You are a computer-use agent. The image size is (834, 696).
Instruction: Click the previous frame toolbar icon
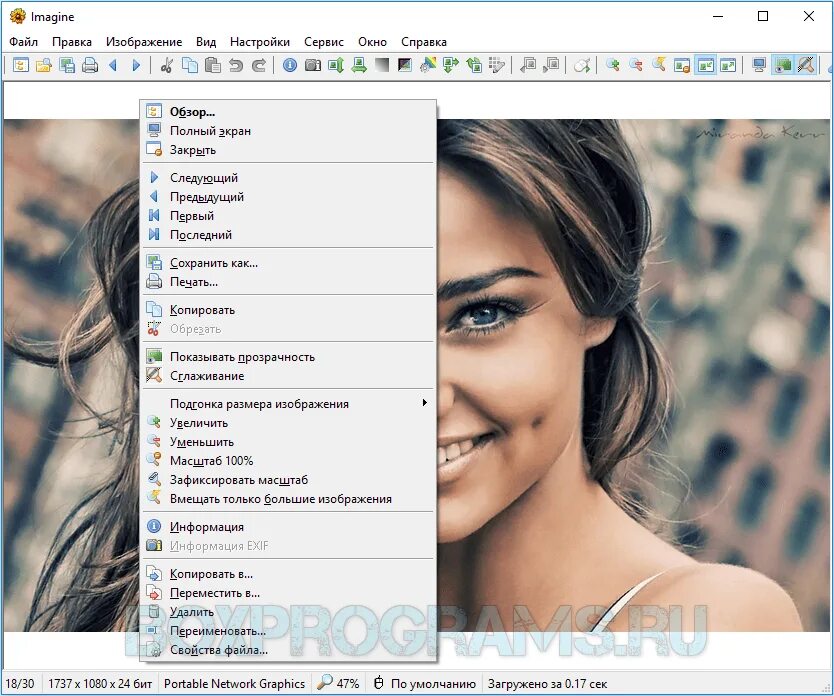pos(528,65)
